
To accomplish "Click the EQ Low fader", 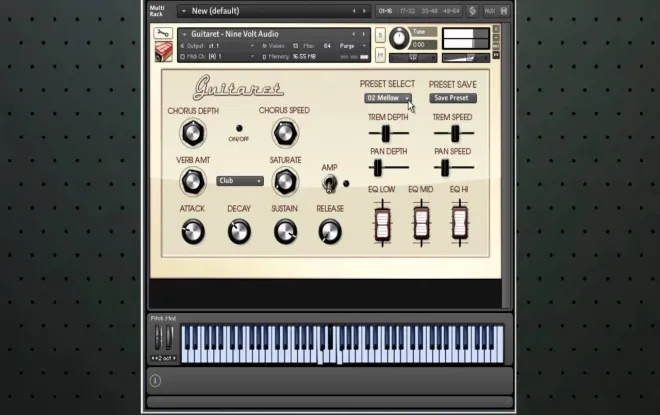I will pyautogui.click(x=382, y=224).
